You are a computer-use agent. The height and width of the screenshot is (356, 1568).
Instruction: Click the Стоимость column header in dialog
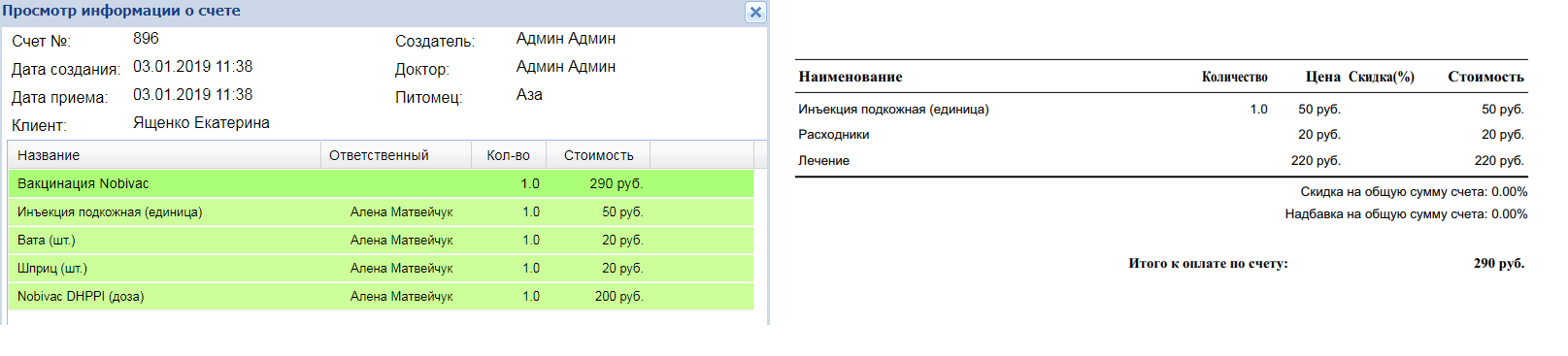(x=598, y=155)
